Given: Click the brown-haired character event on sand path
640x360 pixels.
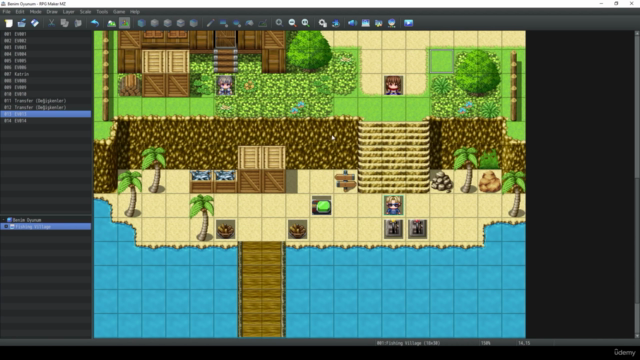Looking at the screenshot, I should (393, 85).
